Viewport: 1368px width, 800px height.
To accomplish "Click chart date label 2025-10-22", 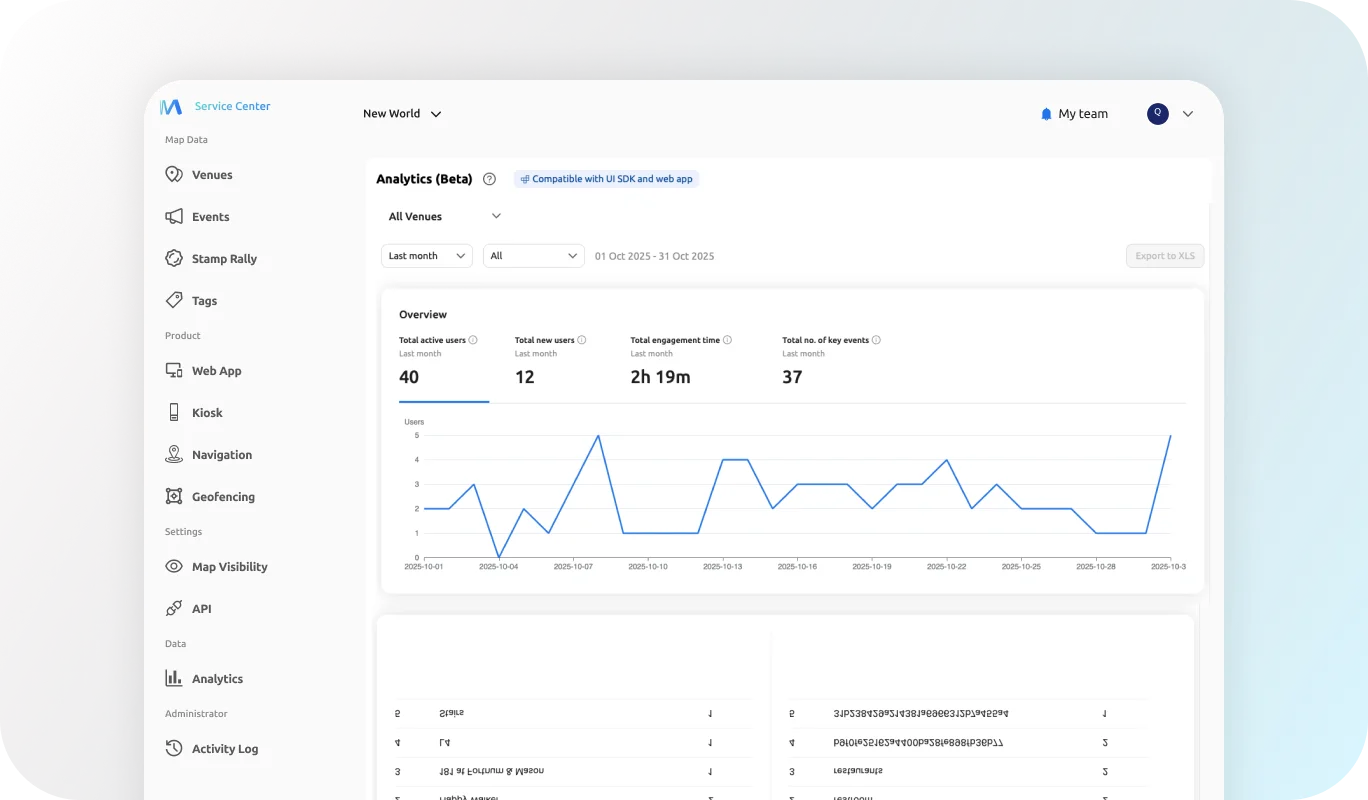I will click(x=946, y=566).
